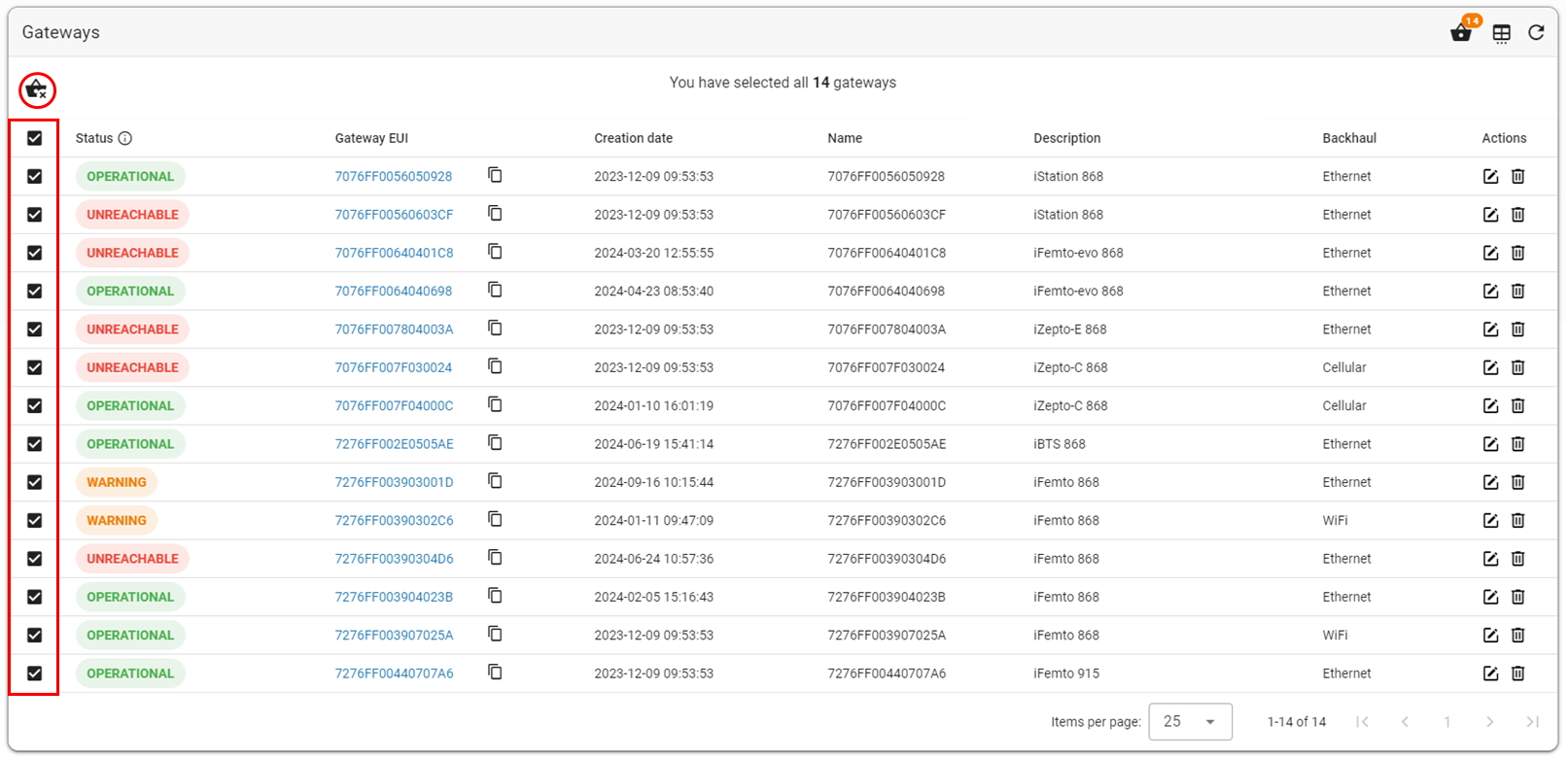Deselect the 7276FF003903001D warning gateway
This screenshot has width=1568, height=760.
(x=35, y=482)
